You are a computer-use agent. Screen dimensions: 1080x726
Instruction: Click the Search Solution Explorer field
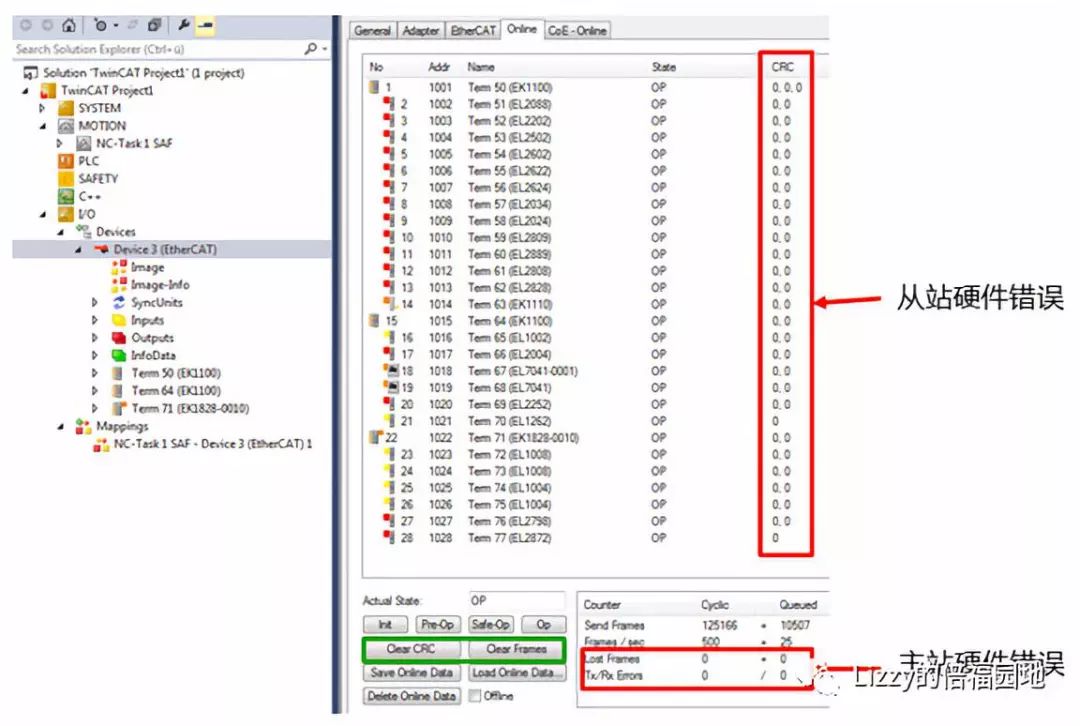(x=157, y=49)
